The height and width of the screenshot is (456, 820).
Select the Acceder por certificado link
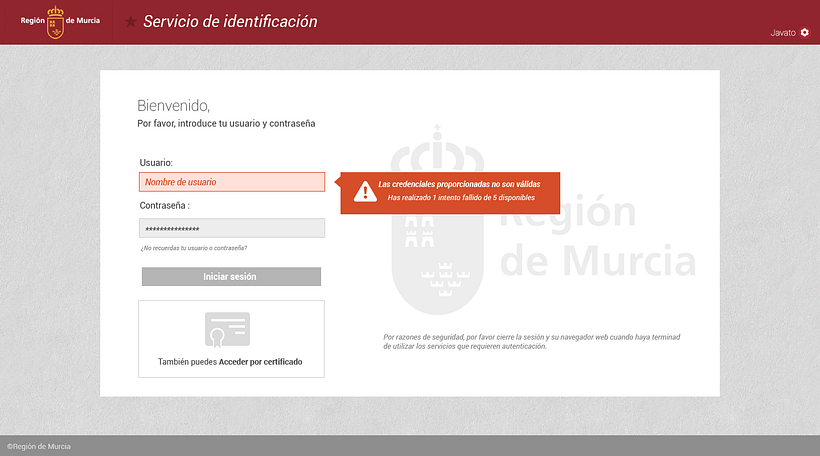point(260,362)
